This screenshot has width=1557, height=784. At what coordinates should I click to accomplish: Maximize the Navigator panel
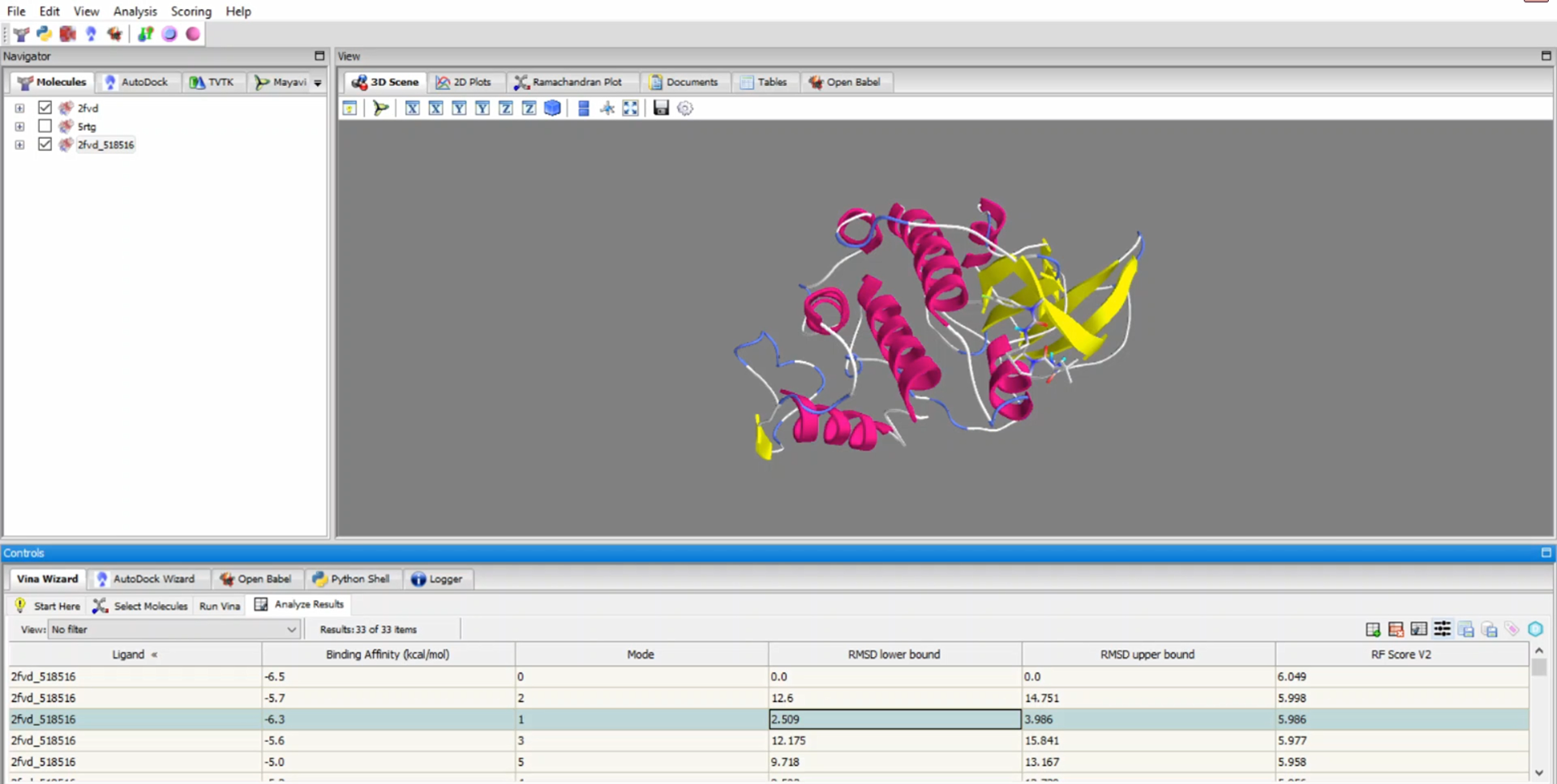click(320, 56)
